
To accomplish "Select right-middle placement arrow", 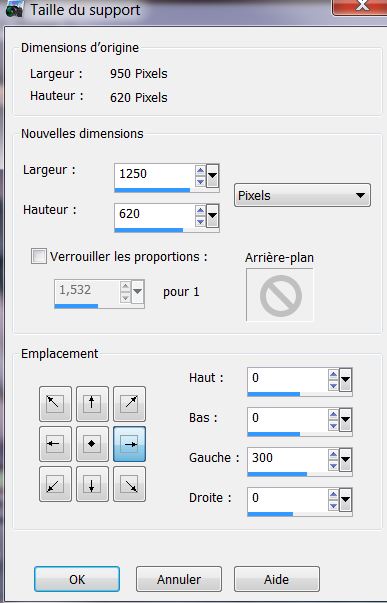I will click(129, 444).
